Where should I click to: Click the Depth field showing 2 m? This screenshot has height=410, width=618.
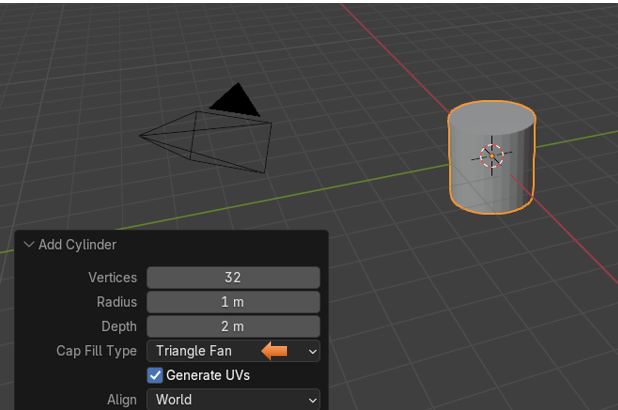coord(233,326)
